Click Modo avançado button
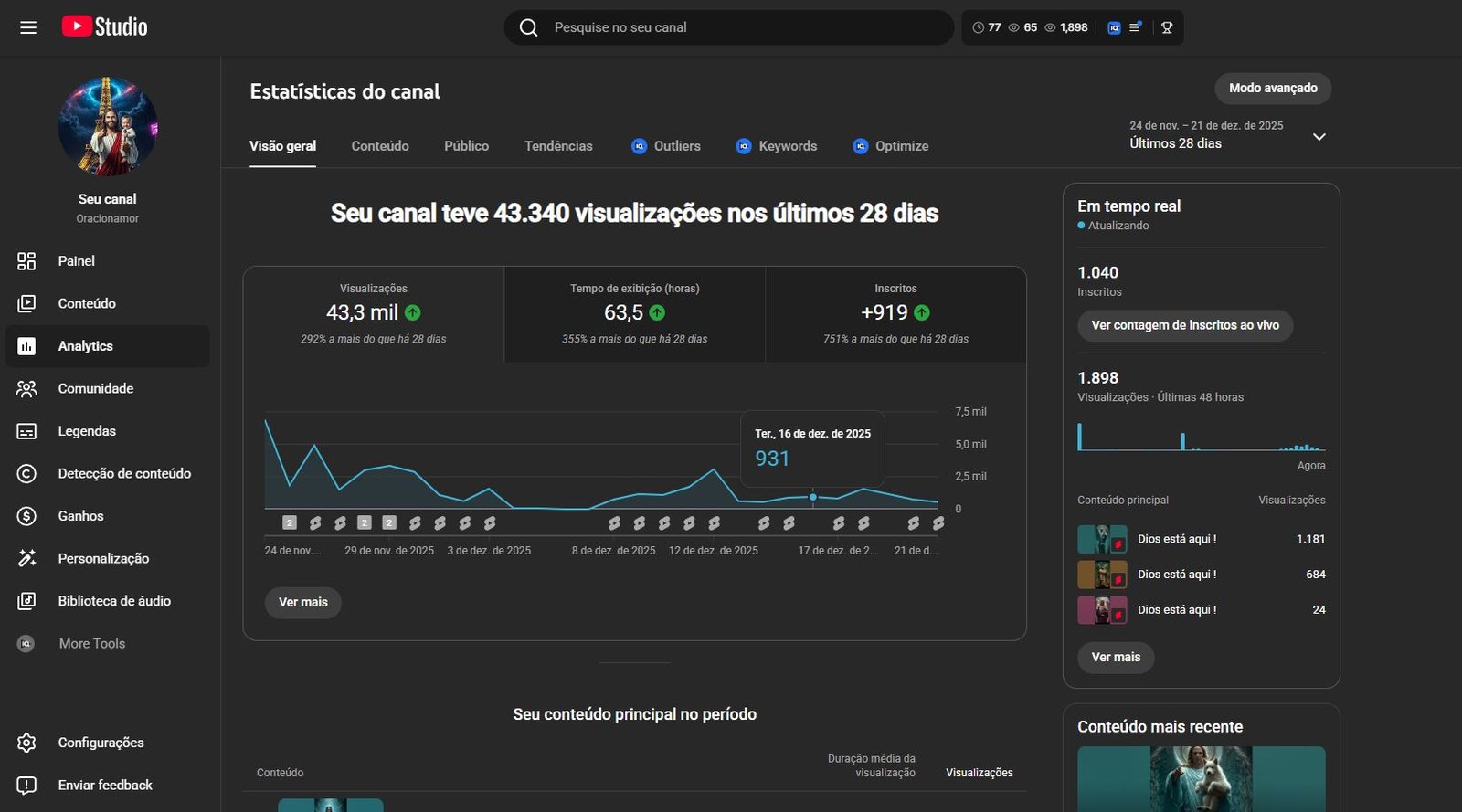The width and height of the screenshot is (1462, 812). (x=1272, y=89)
